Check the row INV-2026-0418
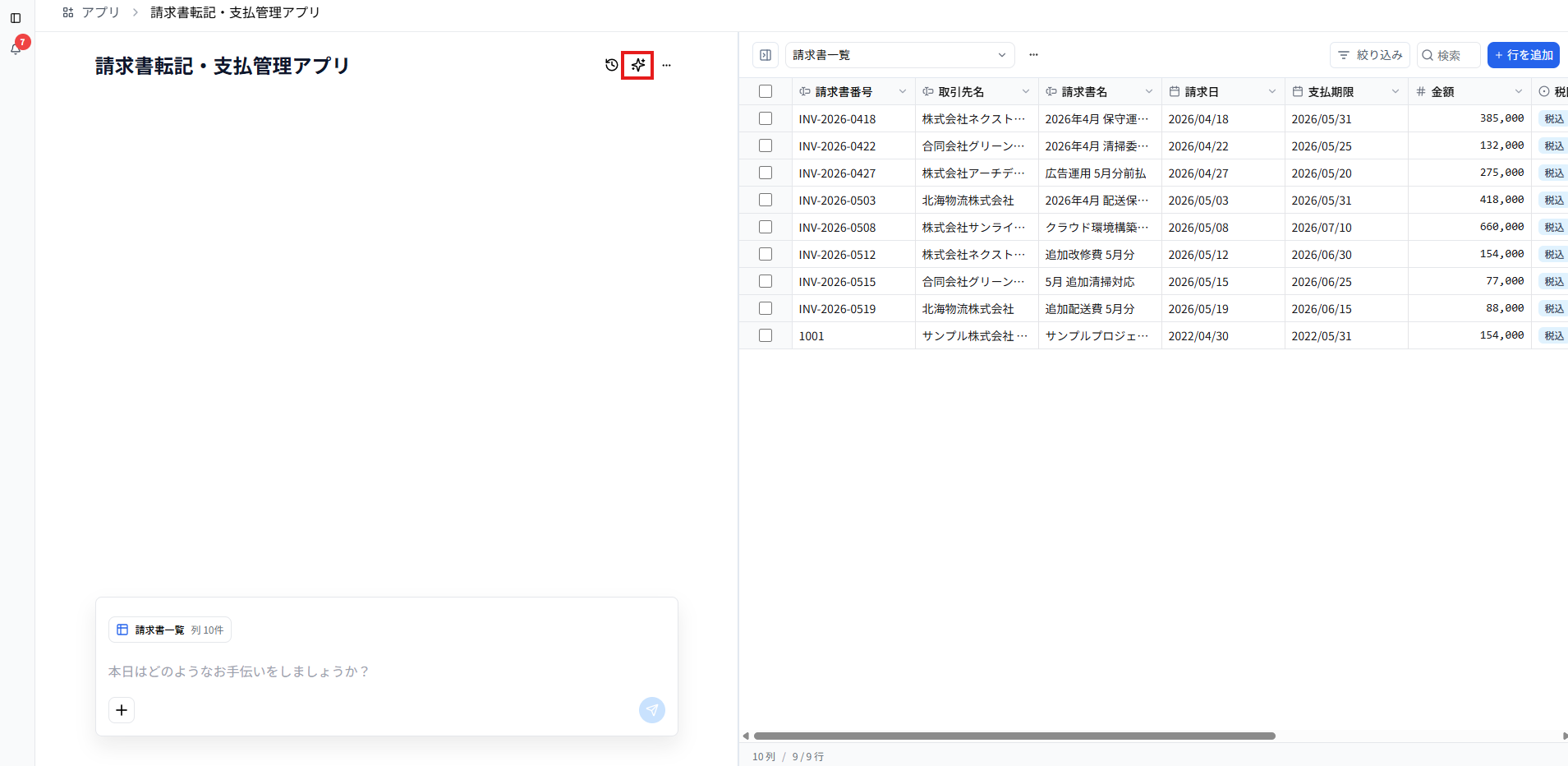Image resolution: width=1568 pixels, height=766 pixels. [x=766, y=118]
